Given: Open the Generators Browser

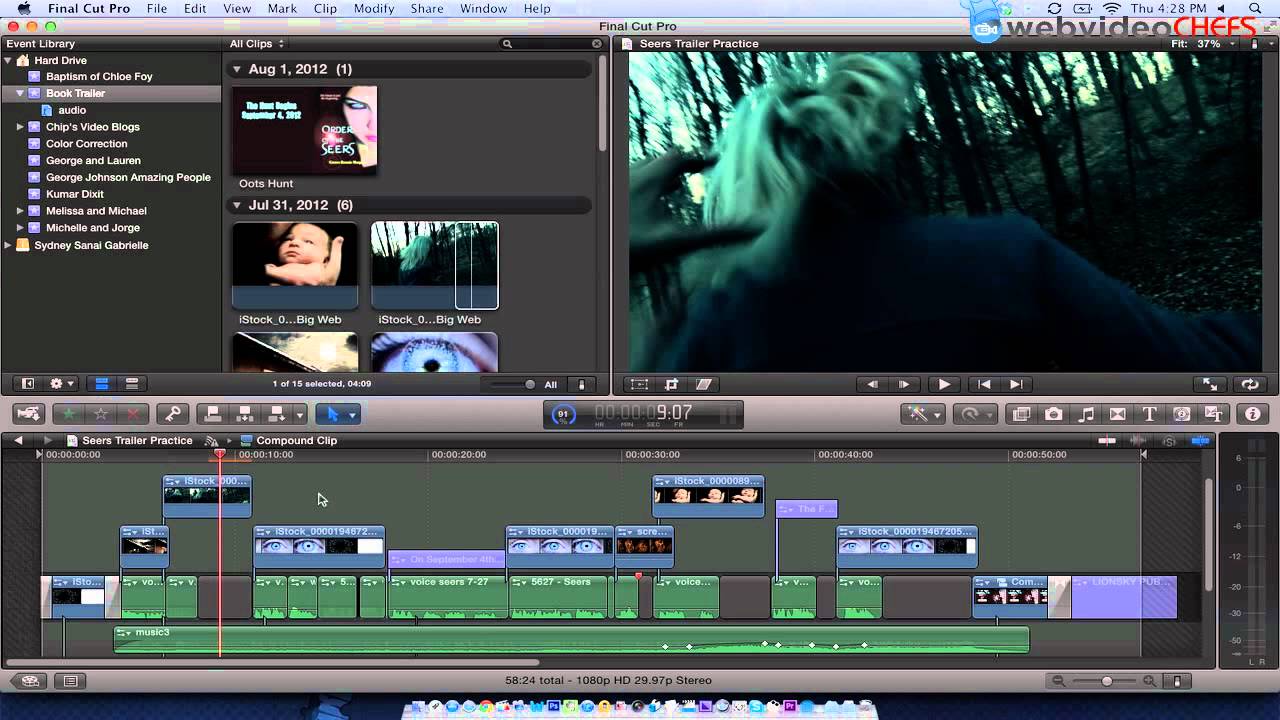Looking at the screenshot, I should coord(1182,413).
